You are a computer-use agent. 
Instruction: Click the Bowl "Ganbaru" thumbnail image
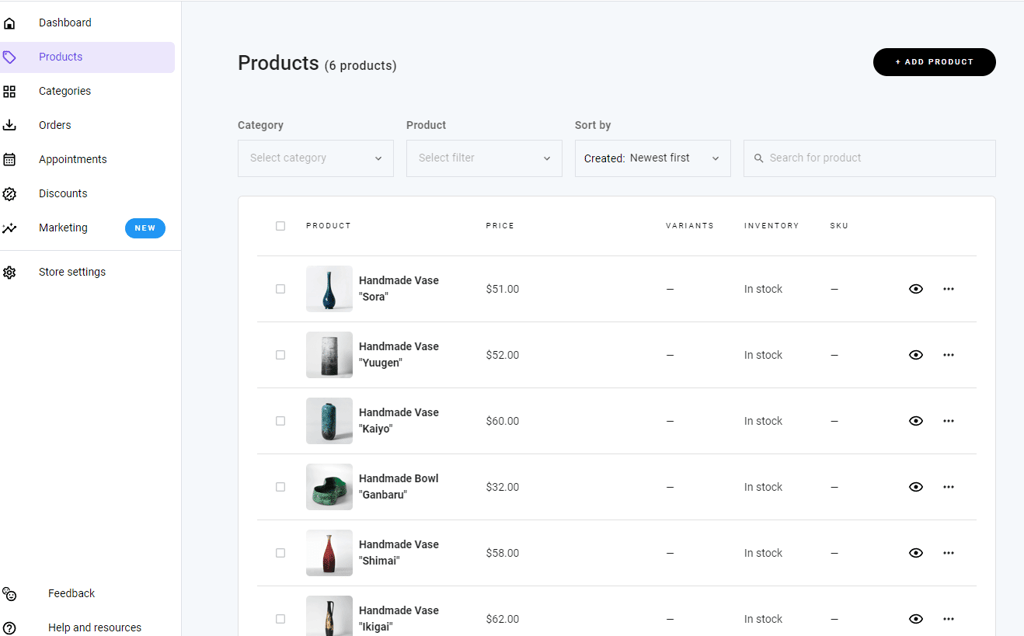click(x=329, y=486)
